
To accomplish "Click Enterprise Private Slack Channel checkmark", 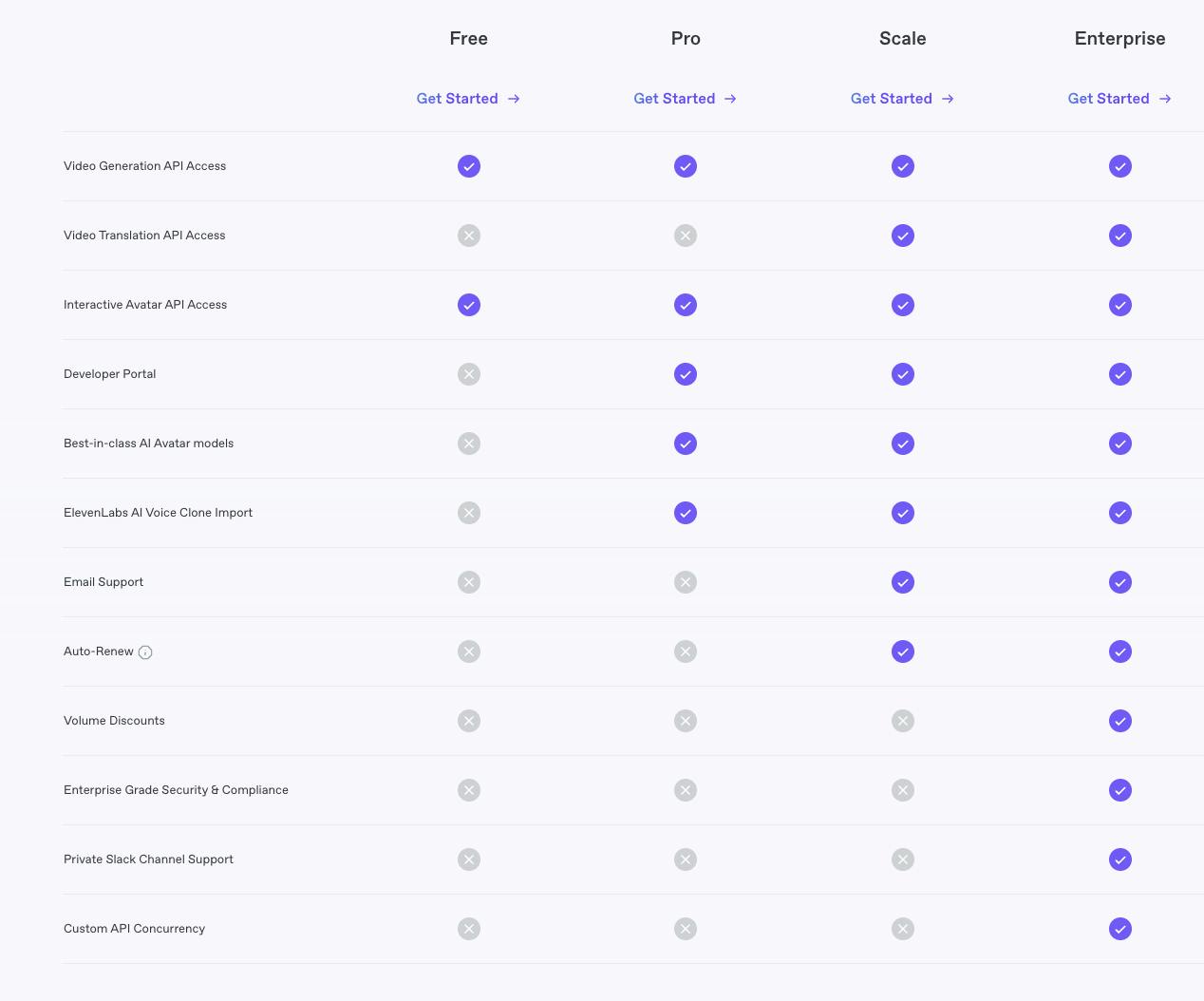I will (x=1120, y=859).
